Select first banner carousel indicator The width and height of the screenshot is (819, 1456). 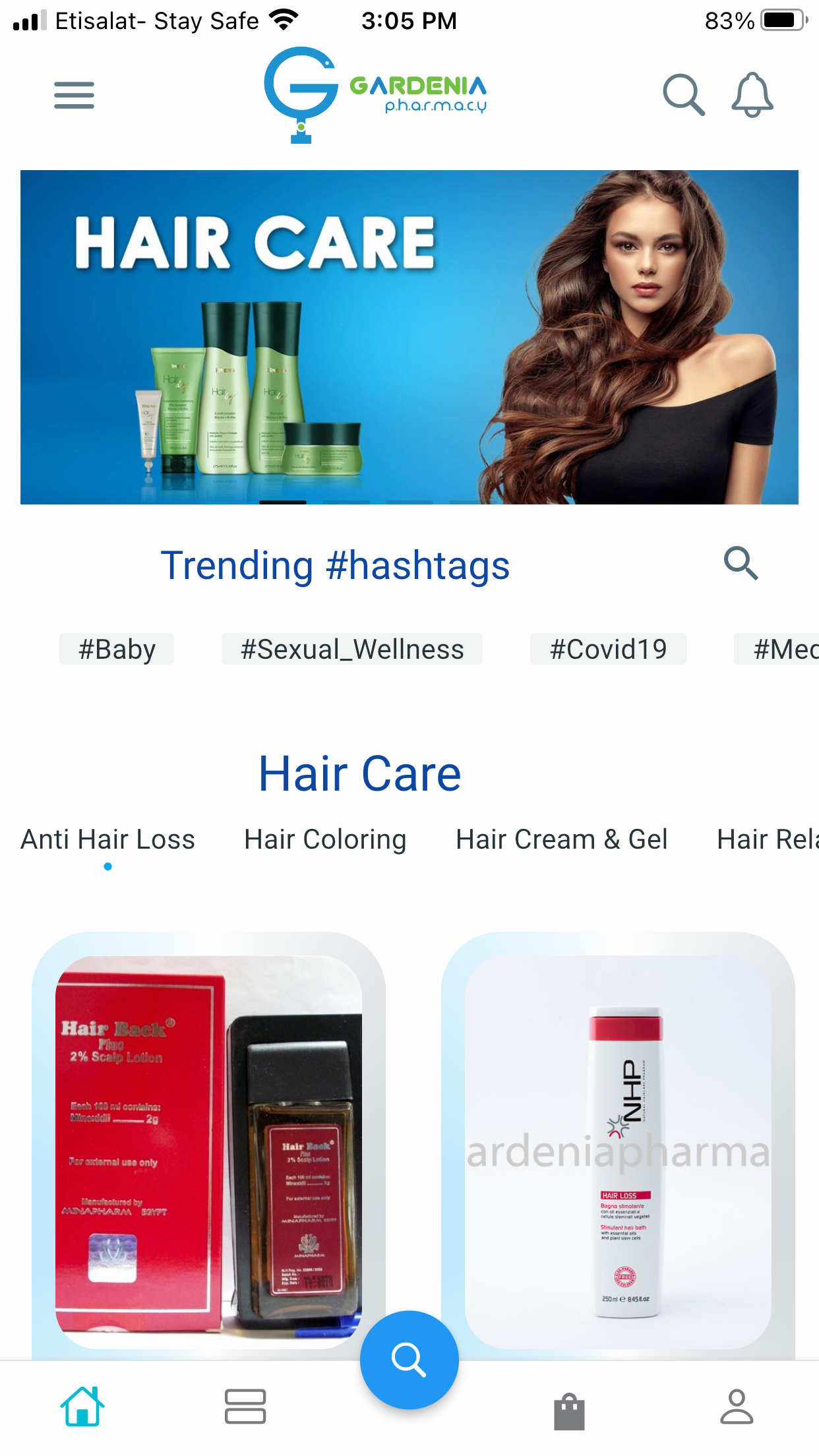pyautogui.click(x=283, y=502)
